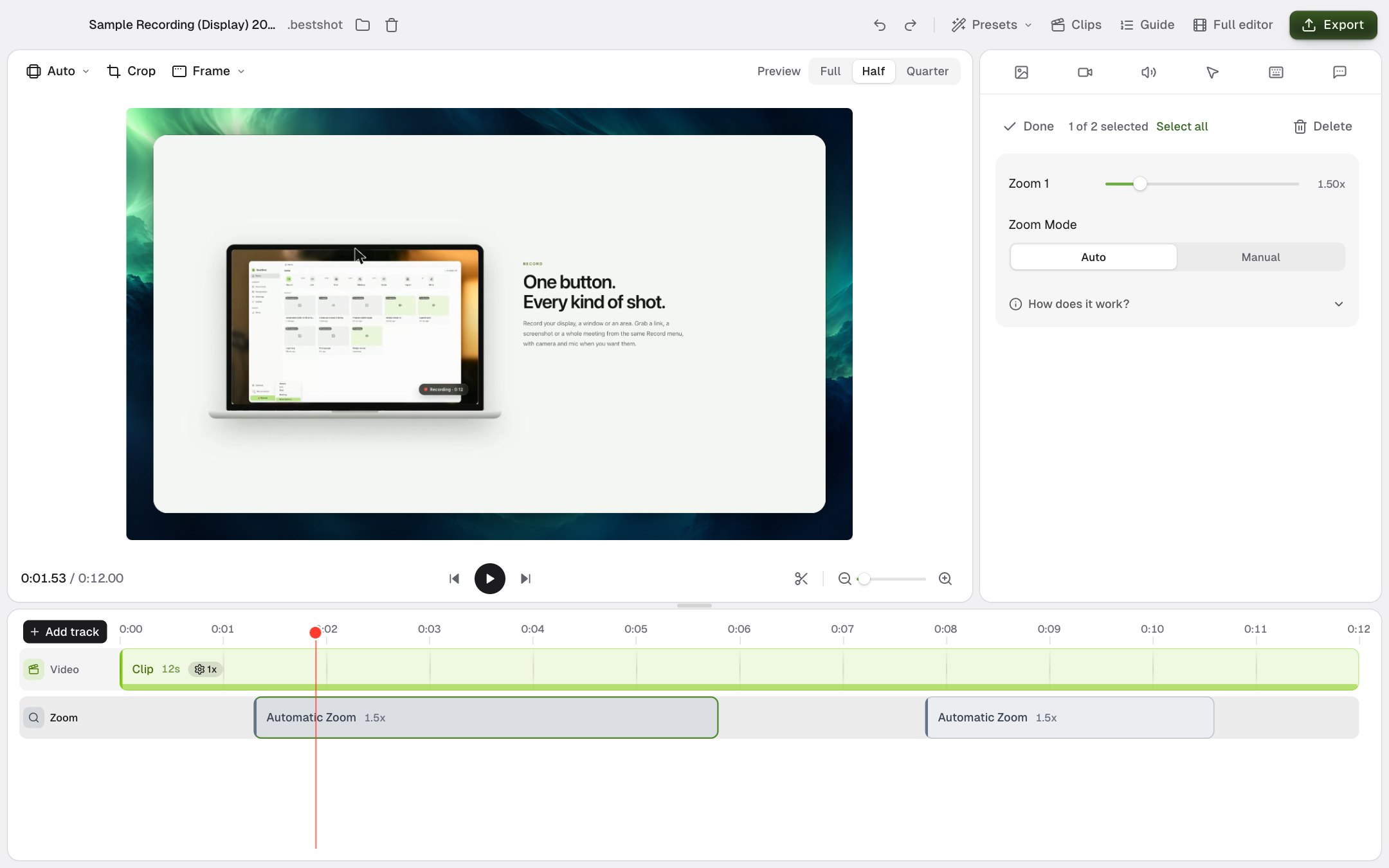The image size is (1389, 868).
Task: Redo the last edit
Action: pos(911,25)
